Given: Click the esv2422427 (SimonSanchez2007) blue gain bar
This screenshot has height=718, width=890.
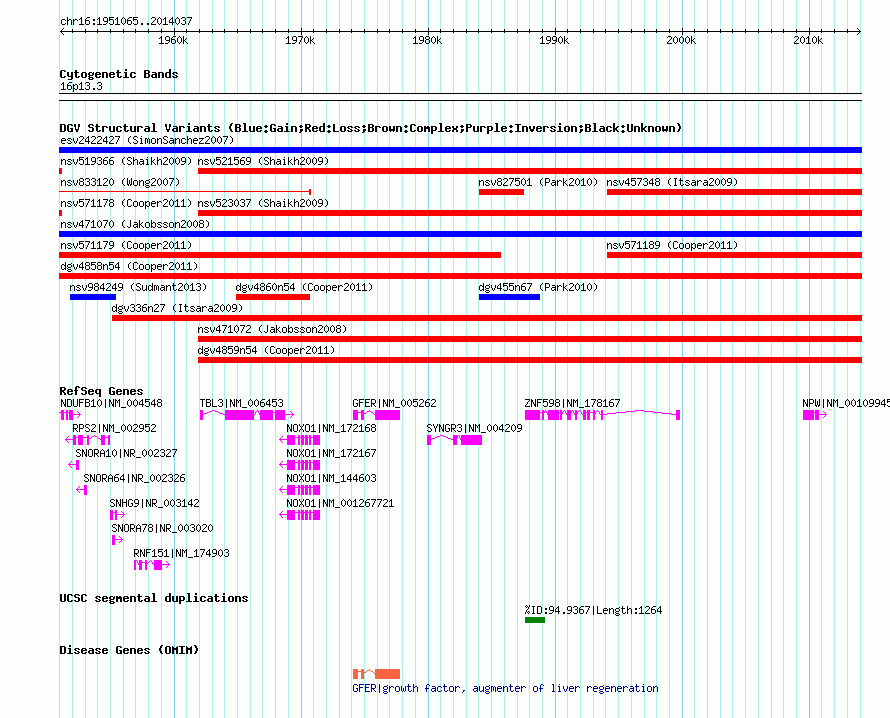Looking at the screenshot, I should coord(460,150).
